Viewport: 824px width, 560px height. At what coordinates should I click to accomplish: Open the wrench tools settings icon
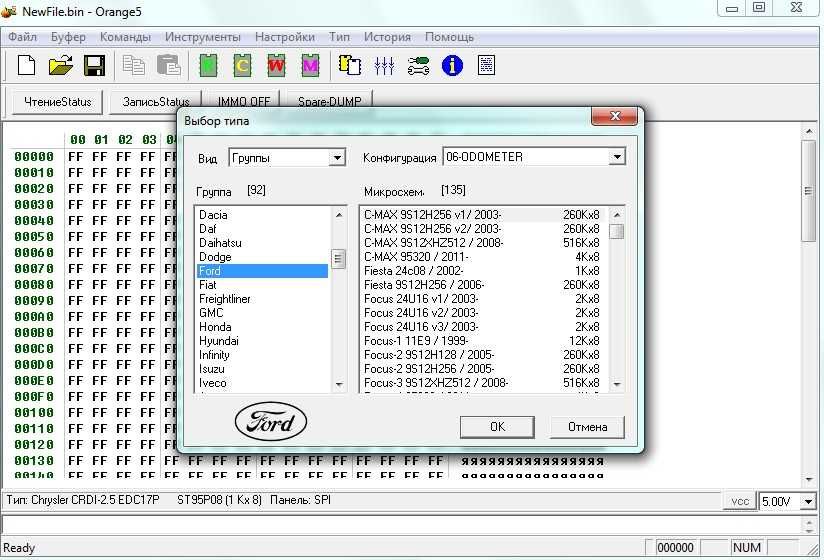418,66
